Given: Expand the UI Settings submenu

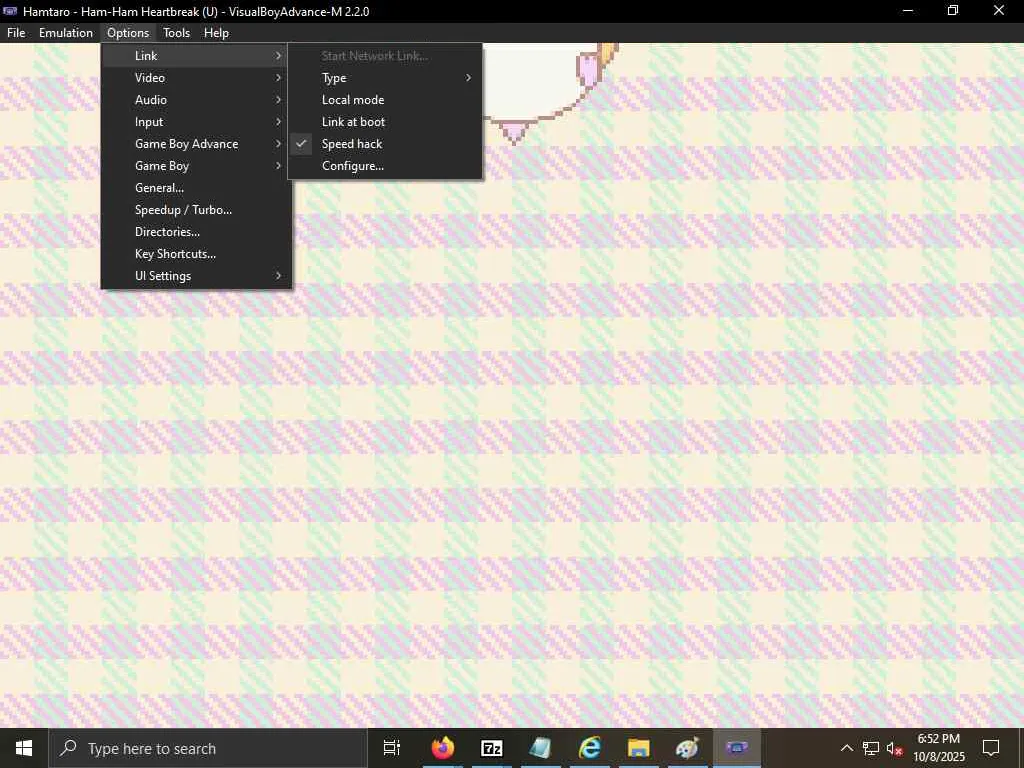Looking at the screenshot, I should pos(196,276).
